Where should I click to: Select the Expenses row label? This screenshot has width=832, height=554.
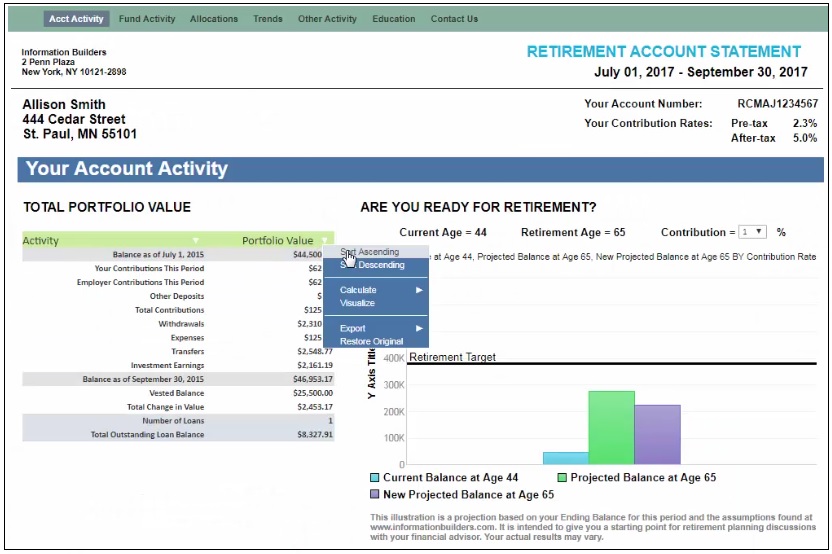[187, 337]
